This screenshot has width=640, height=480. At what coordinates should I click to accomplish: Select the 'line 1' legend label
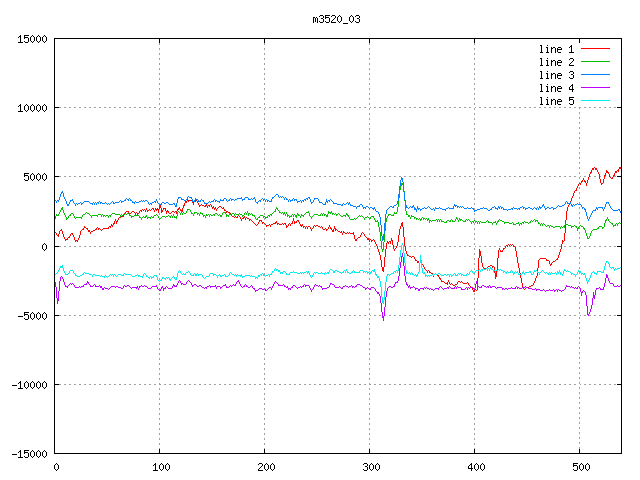[x=556, y=49]
